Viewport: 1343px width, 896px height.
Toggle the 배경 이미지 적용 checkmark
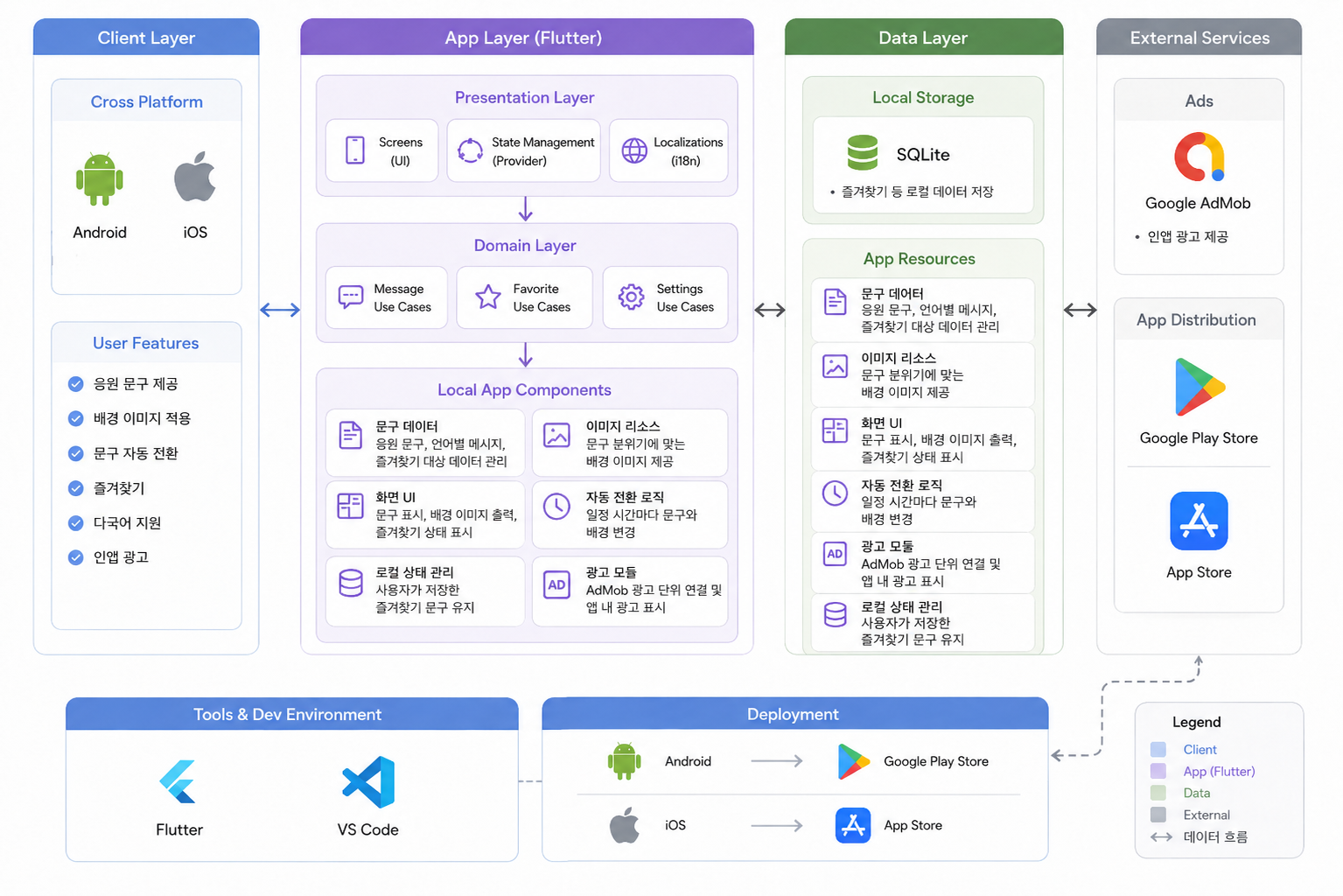76,418
